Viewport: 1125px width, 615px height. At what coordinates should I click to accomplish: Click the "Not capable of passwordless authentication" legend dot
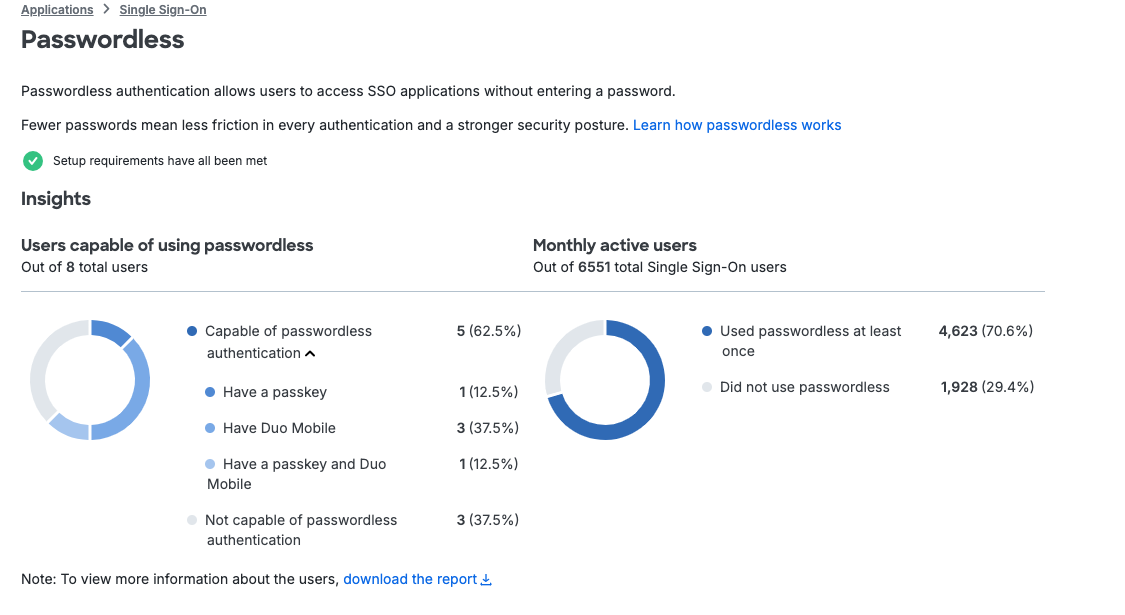[x=192, y=520]
